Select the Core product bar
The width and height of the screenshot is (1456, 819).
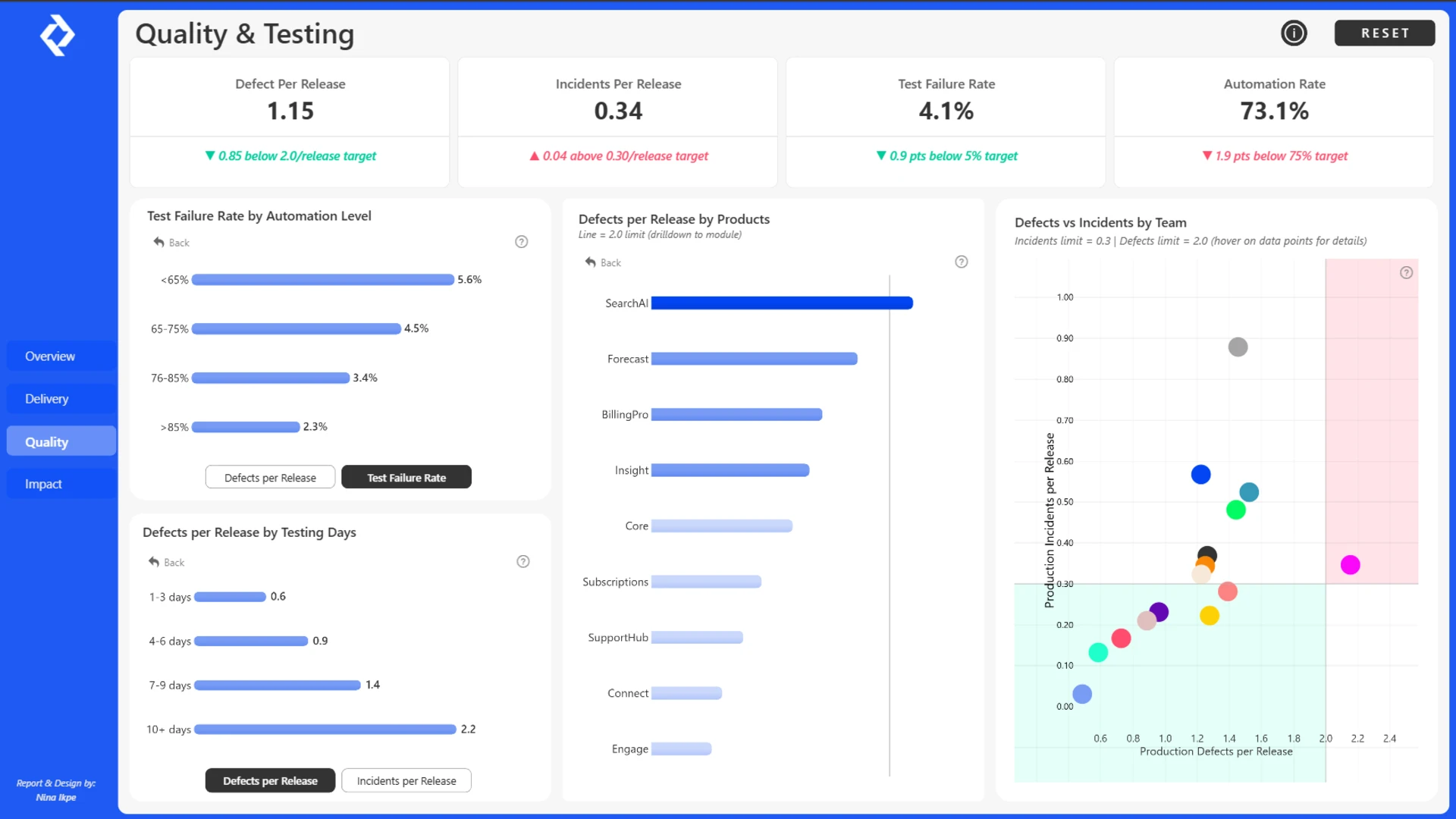[x=722, y=526]
